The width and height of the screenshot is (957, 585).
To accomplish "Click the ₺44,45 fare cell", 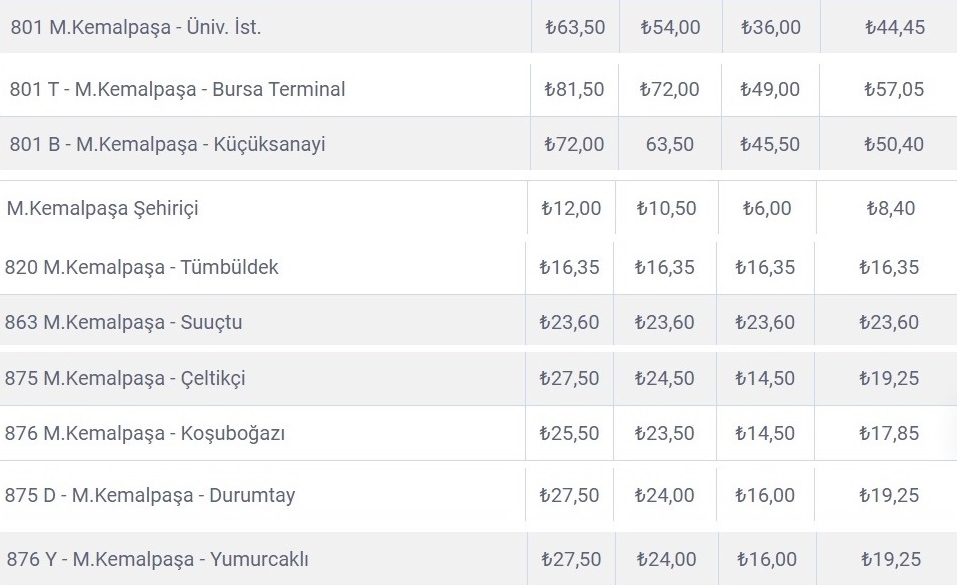I will tap(895, 28).
